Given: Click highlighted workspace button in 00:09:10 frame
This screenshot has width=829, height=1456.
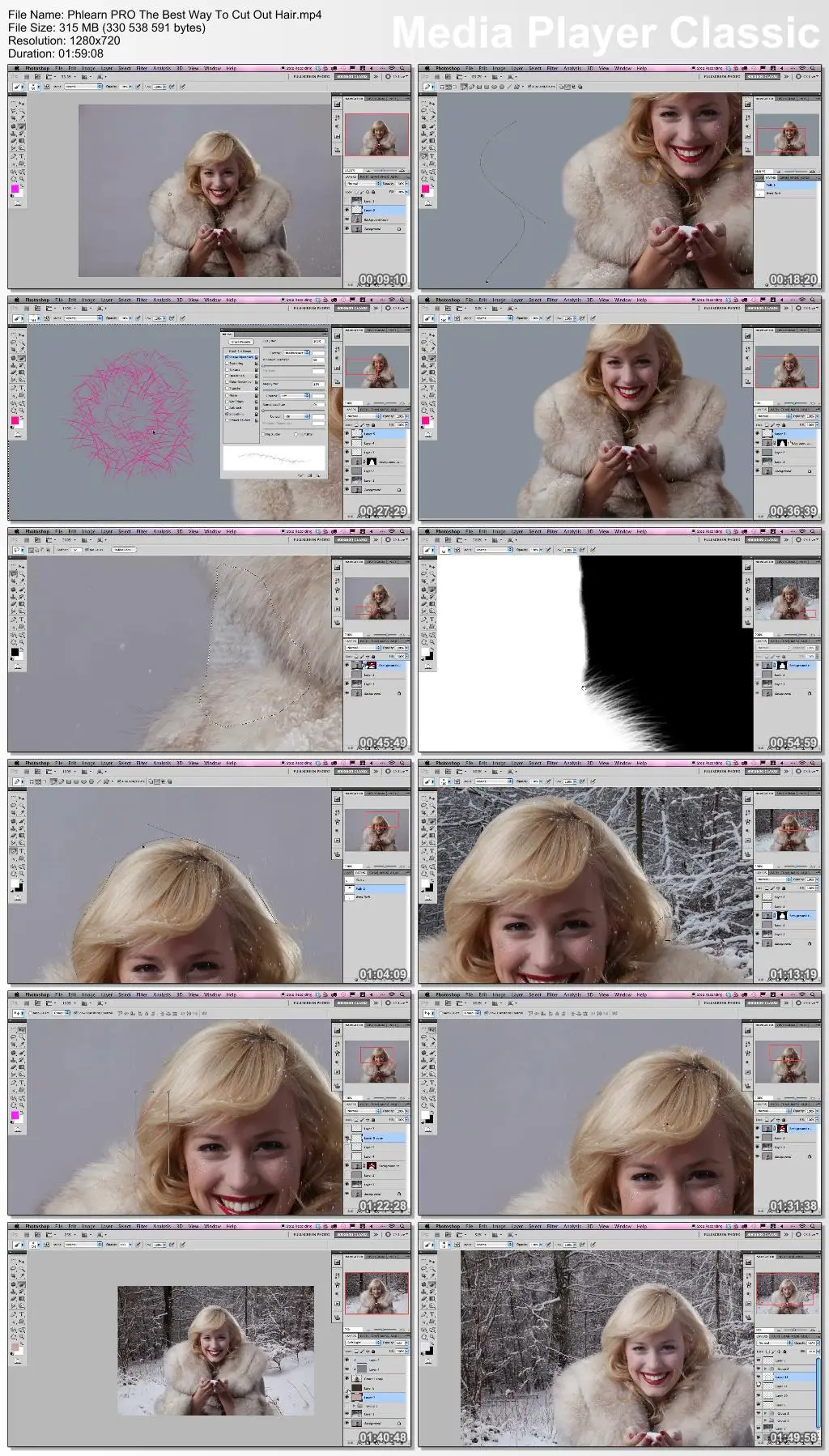Looking at the screenshot, I should pyautogui.click(x=352, y=77).
